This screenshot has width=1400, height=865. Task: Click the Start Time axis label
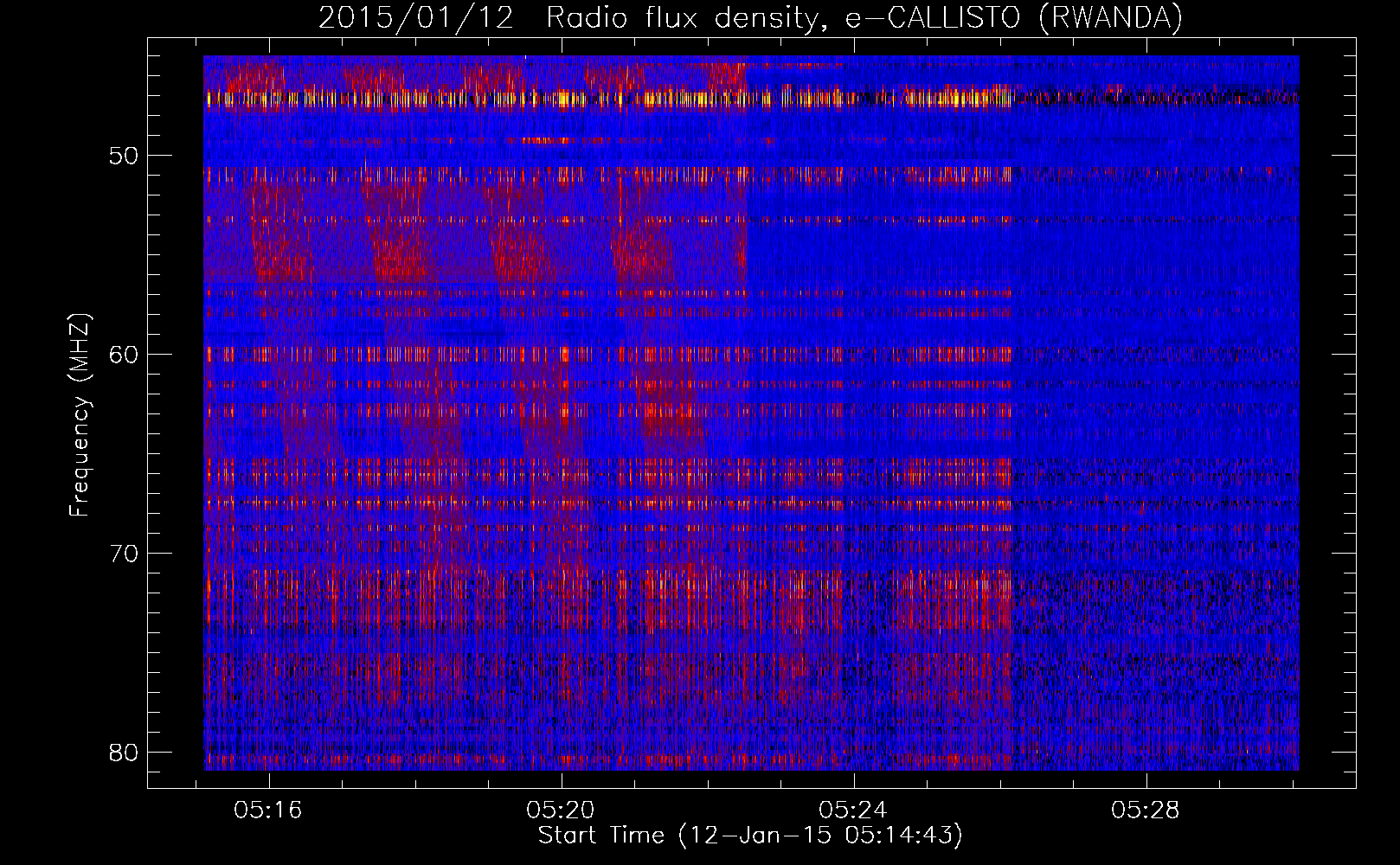tap(750, 836)
